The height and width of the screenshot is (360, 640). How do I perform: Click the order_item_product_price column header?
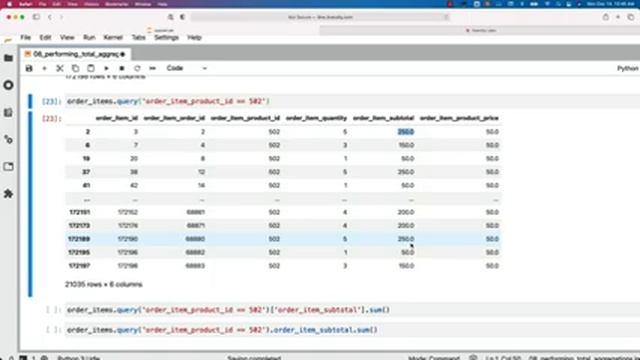point(459,118)
